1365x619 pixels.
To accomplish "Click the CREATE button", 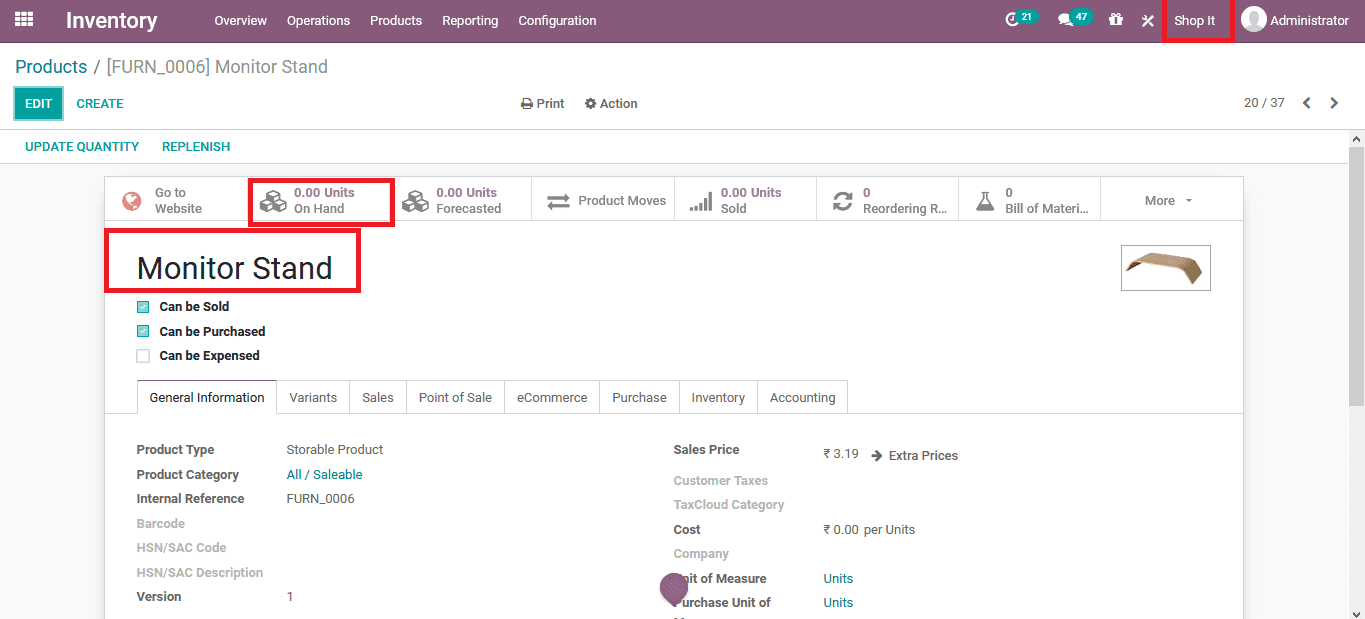I will (x=100, y=104).
